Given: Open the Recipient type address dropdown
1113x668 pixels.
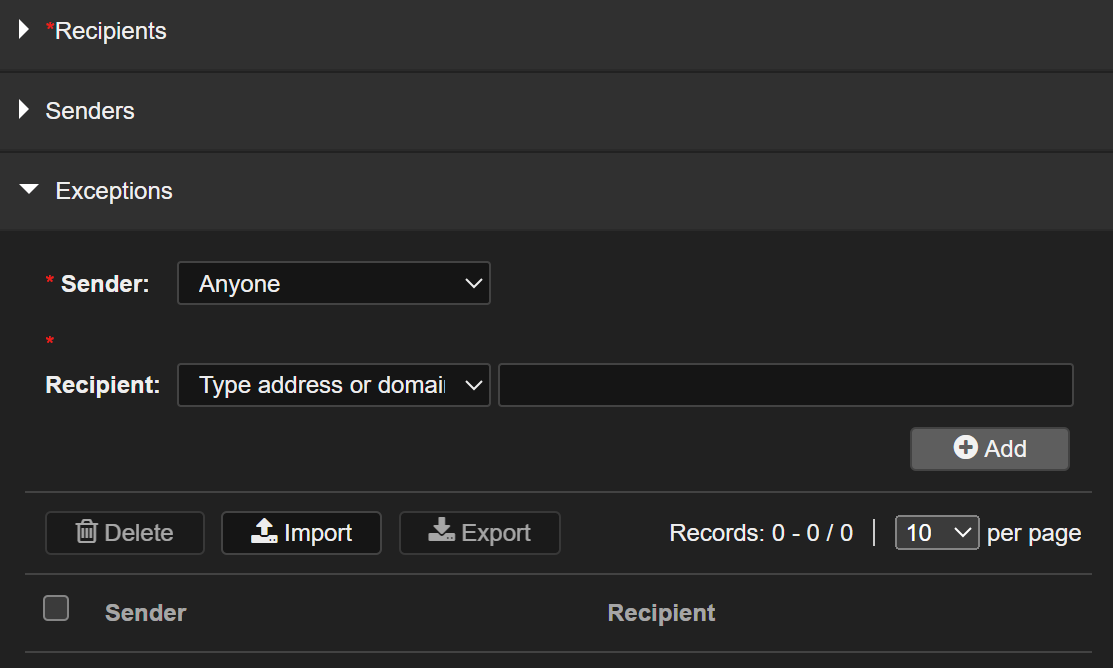Looking at the screenshot, I should point(333,385).
